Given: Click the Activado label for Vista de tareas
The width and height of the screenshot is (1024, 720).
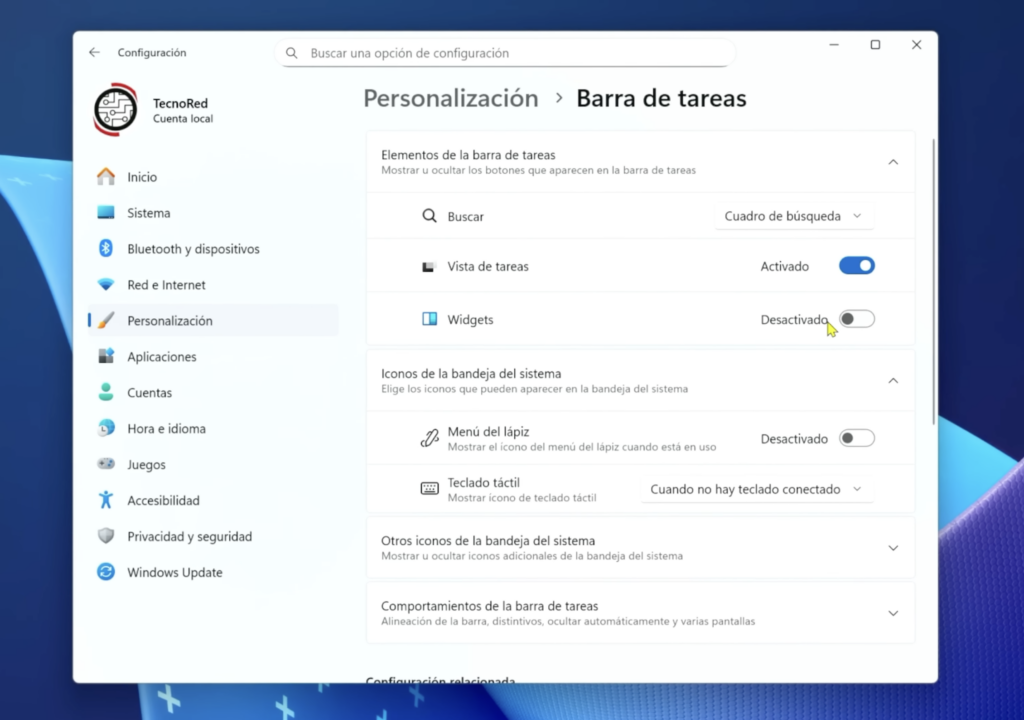Looking at the screenshot, I should pos(784,267).
